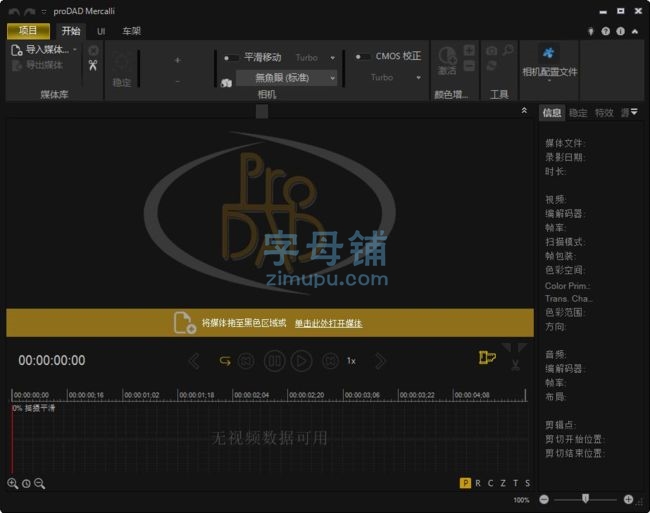Click the refresh icon in 工具 group
This screenshot has width=650, height=513.
point(492,65)
